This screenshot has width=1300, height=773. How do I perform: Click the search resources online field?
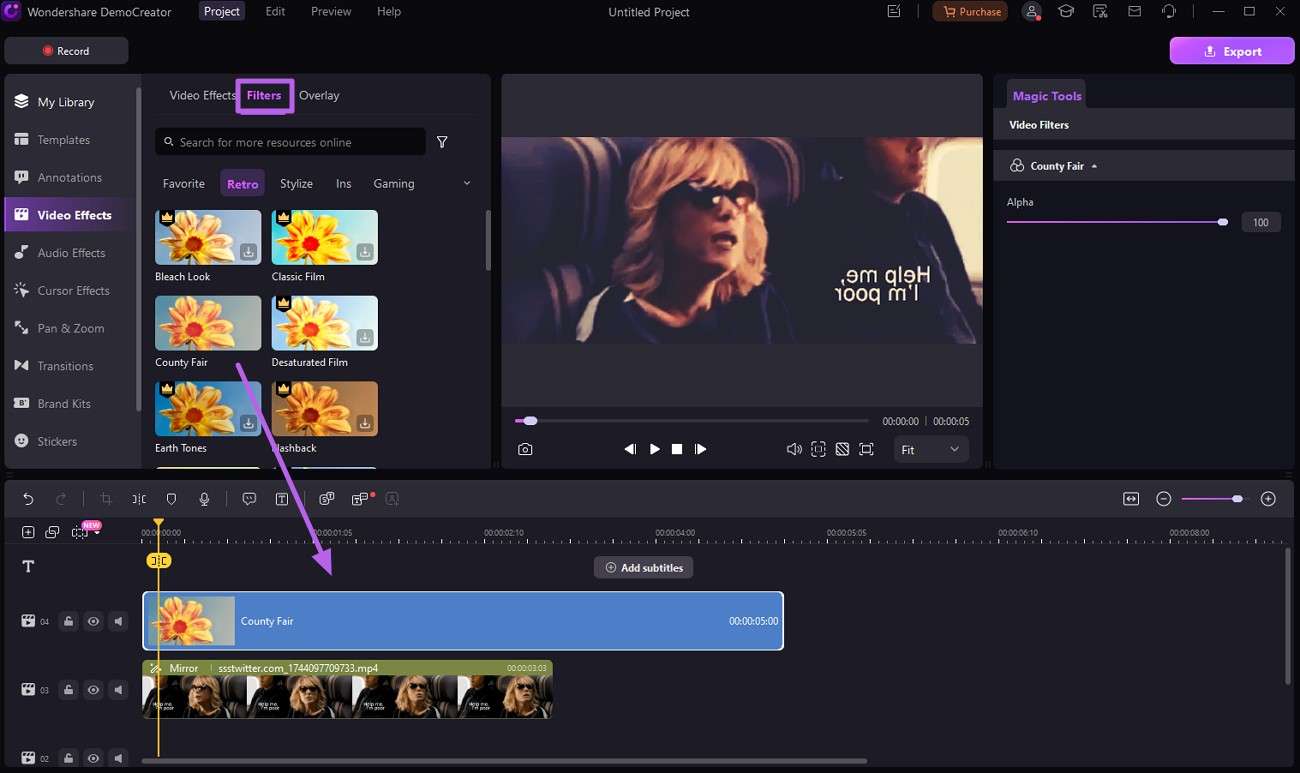[290, 142]
